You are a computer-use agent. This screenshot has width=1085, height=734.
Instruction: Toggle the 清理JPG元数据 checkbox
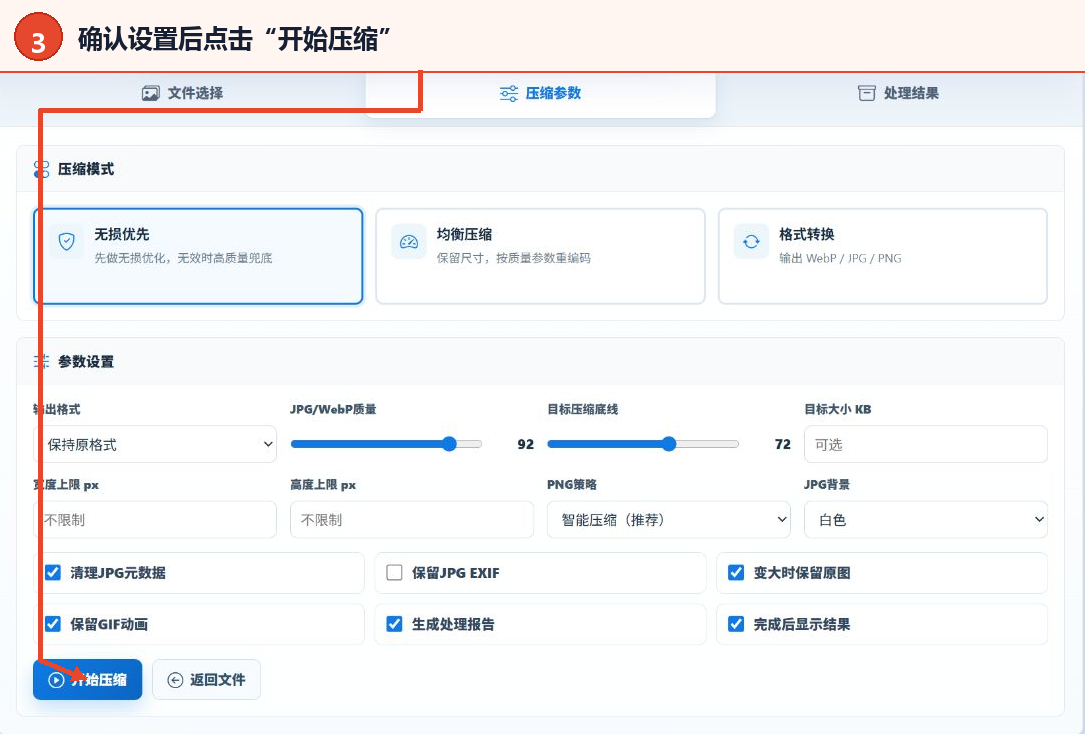coord(53,572)
